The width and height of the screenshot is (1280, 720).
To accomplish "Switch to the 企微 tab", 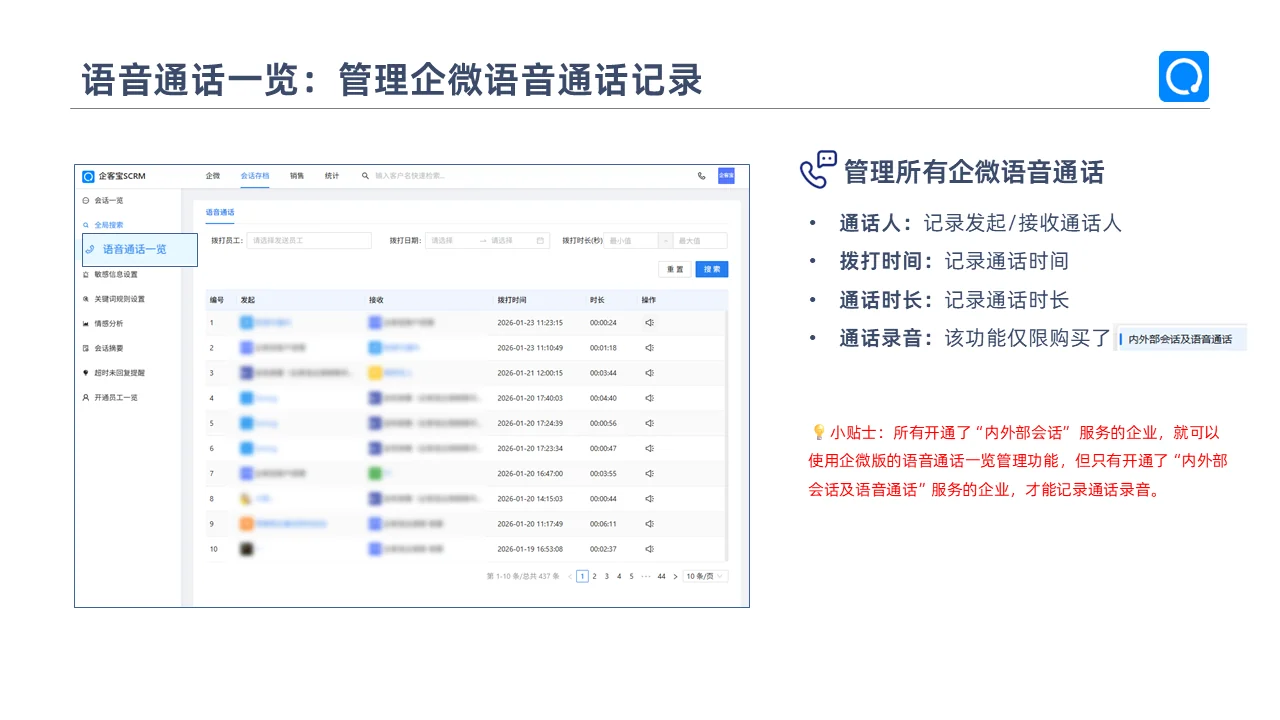I will click(x=212, y=176).
